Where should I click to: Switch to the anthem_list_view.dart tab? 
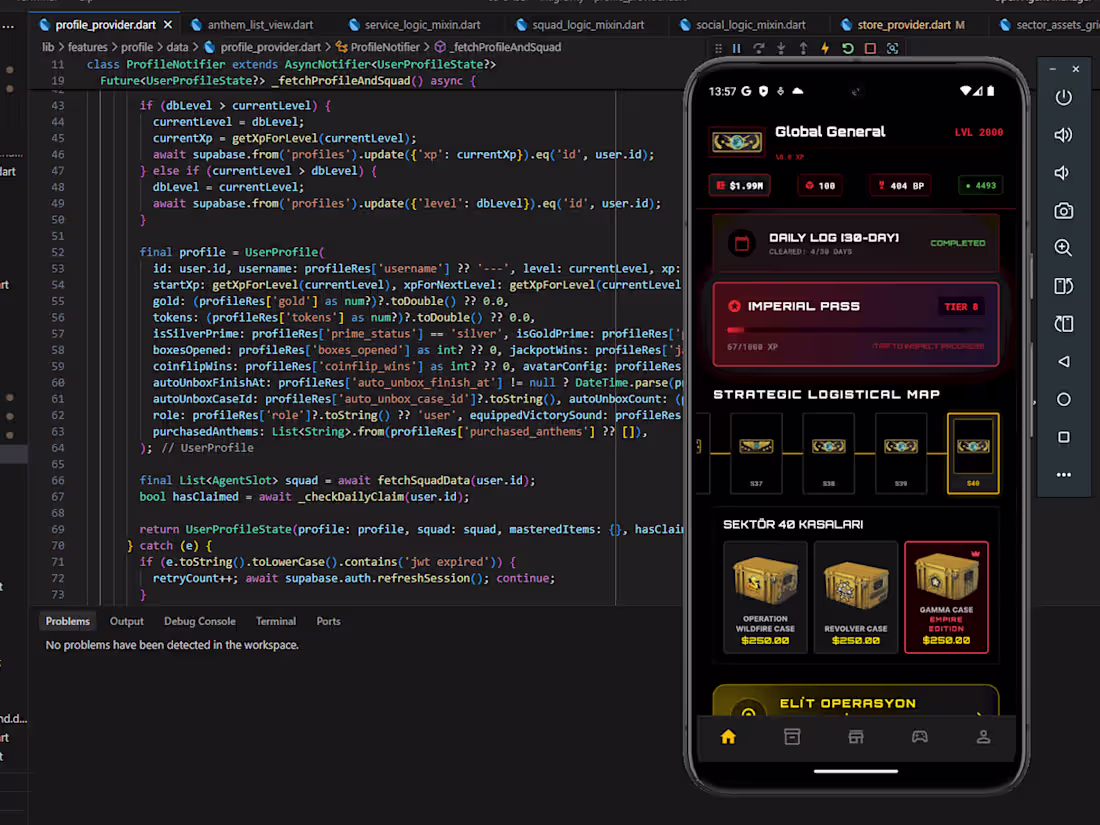252,25
